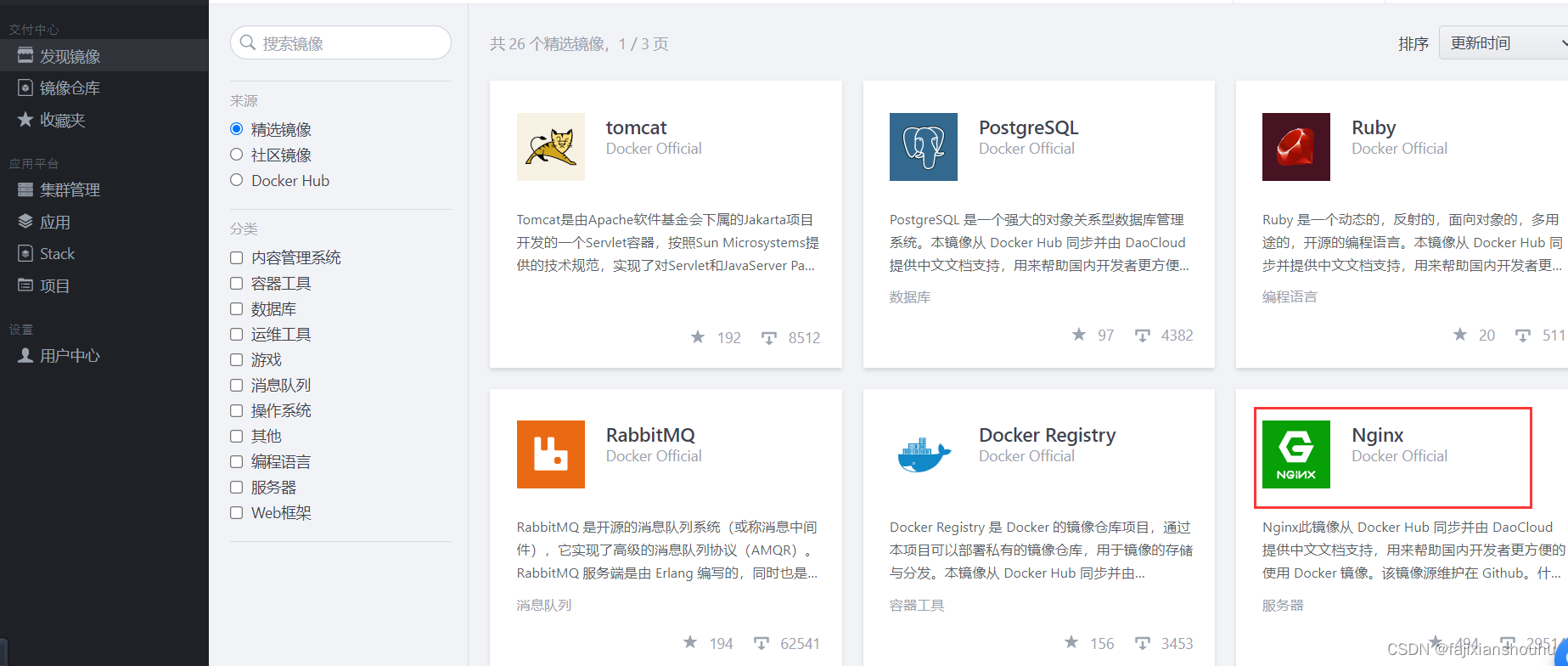This screenshot has height=666, width=1568.
Task: Open the Nginx green logo
Action: click(1296, 454)
